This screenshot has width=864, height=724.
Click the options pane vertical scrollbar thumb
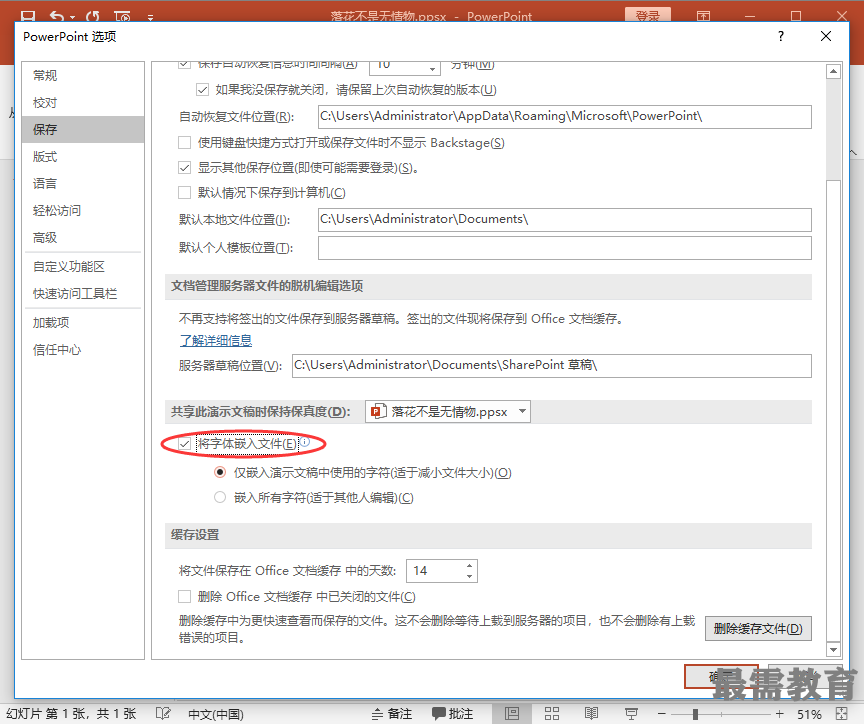(833, 410)
